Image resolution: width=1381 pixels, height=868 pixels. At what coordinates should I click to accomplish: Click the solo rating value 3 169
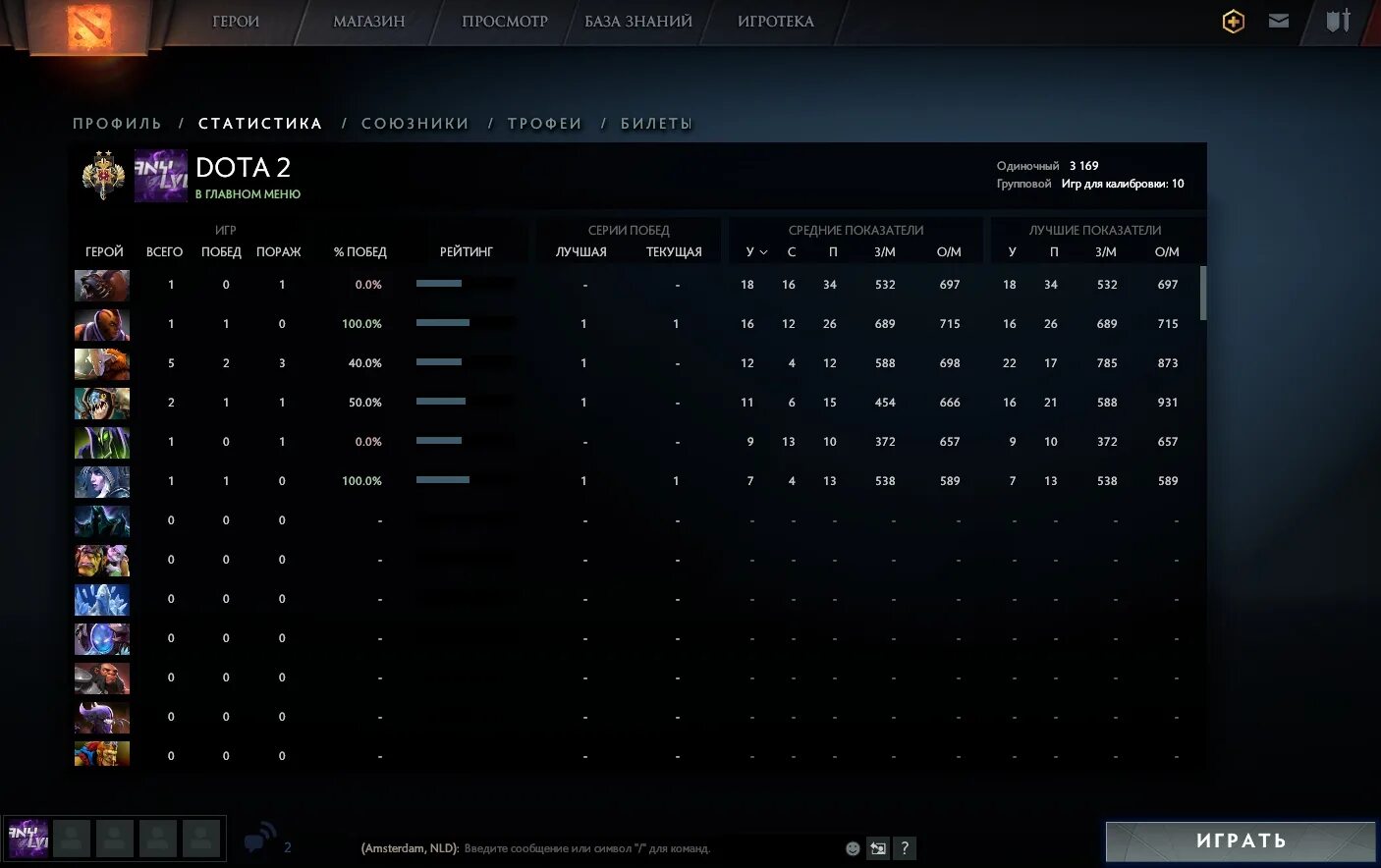click(x=1083, y=166)
